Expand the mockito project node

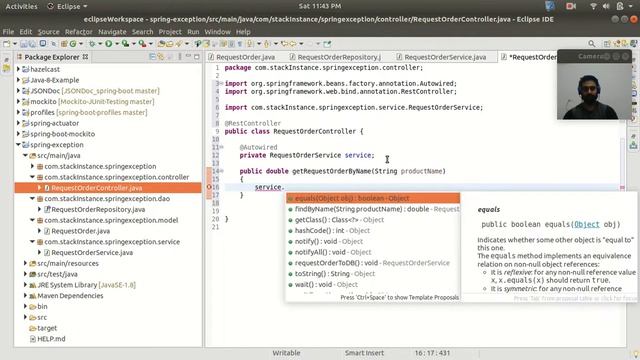(x=18, y=101)
